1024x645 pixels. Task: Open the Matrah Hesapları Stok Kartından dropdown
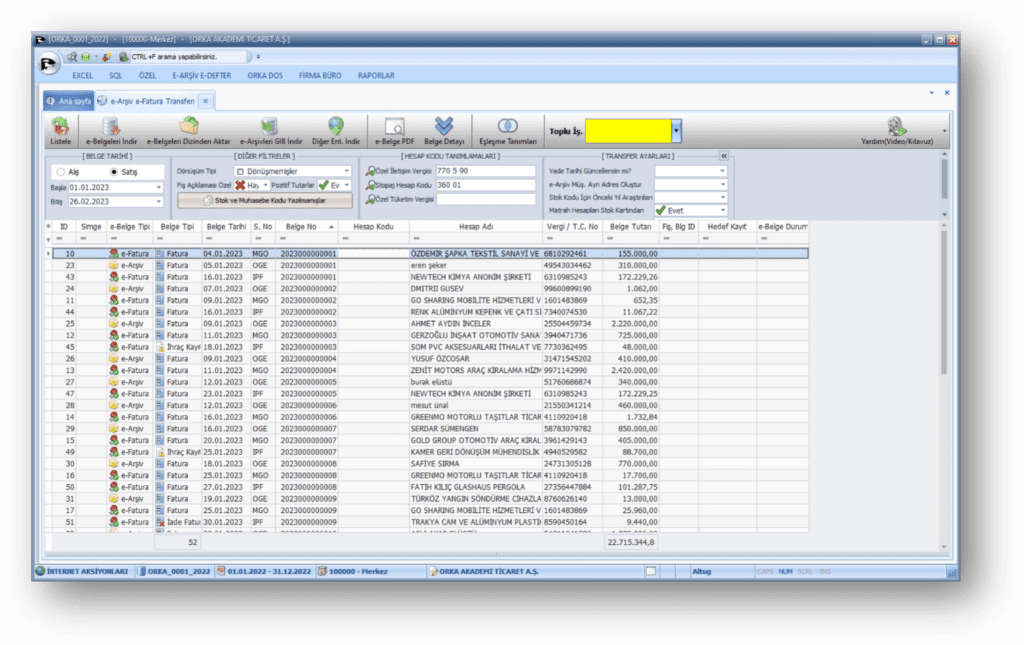pos(722,211)
